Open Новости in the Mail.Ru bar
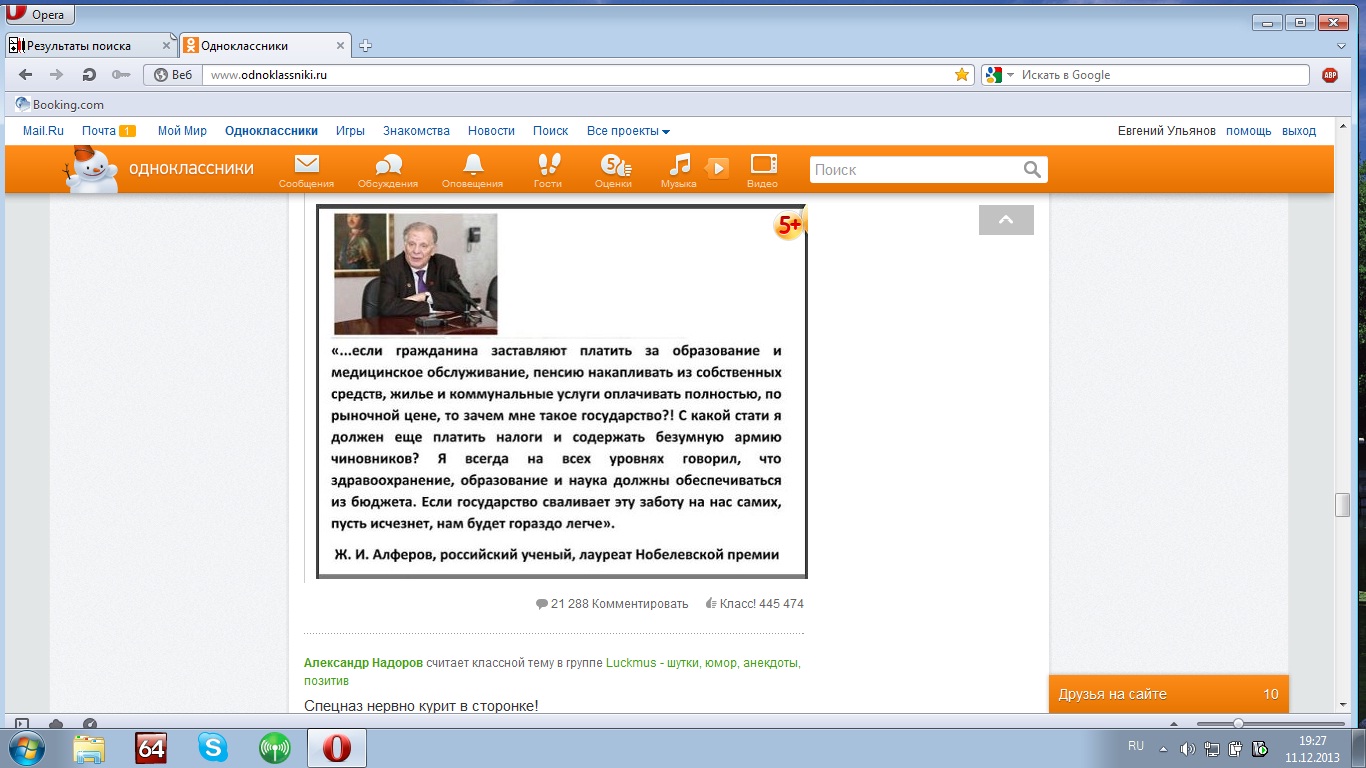1366x768 pixels. pyautogui.click(x=491, y=131)
